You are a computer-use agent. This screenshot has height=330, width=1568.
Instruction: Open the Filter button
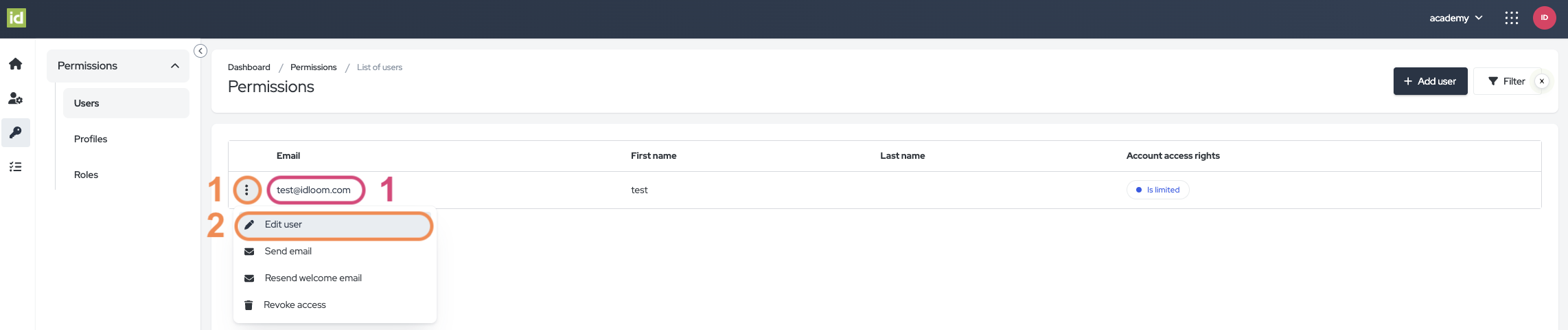(x=1506, y=81)
